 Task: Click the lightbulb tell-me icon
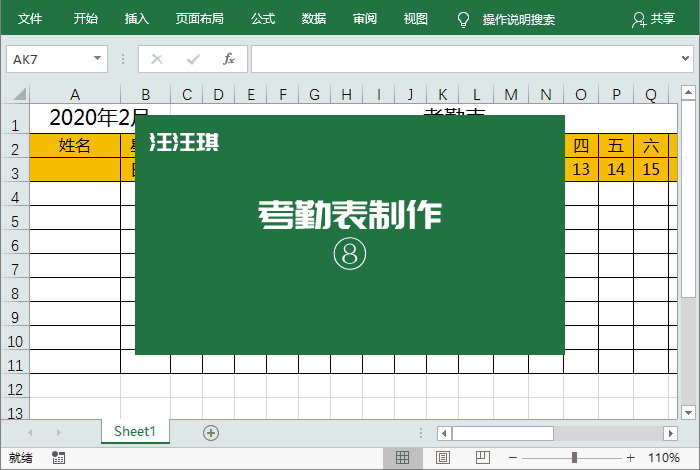point(463,20)
